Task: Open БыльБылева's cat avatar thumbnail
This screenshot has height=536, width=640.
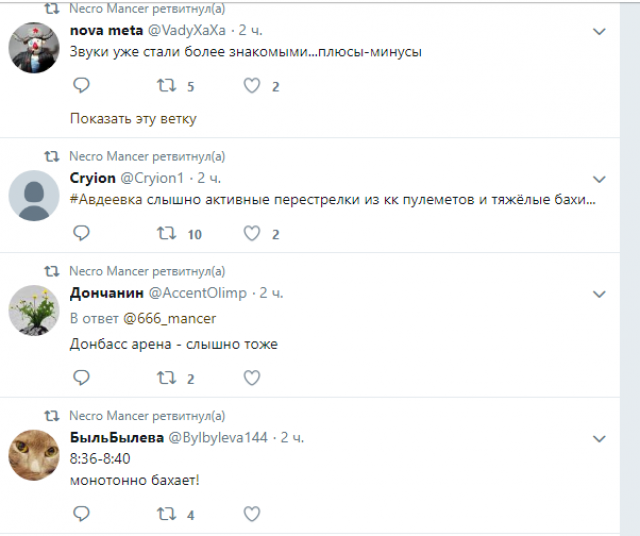Action: click(x=34, y=456)
